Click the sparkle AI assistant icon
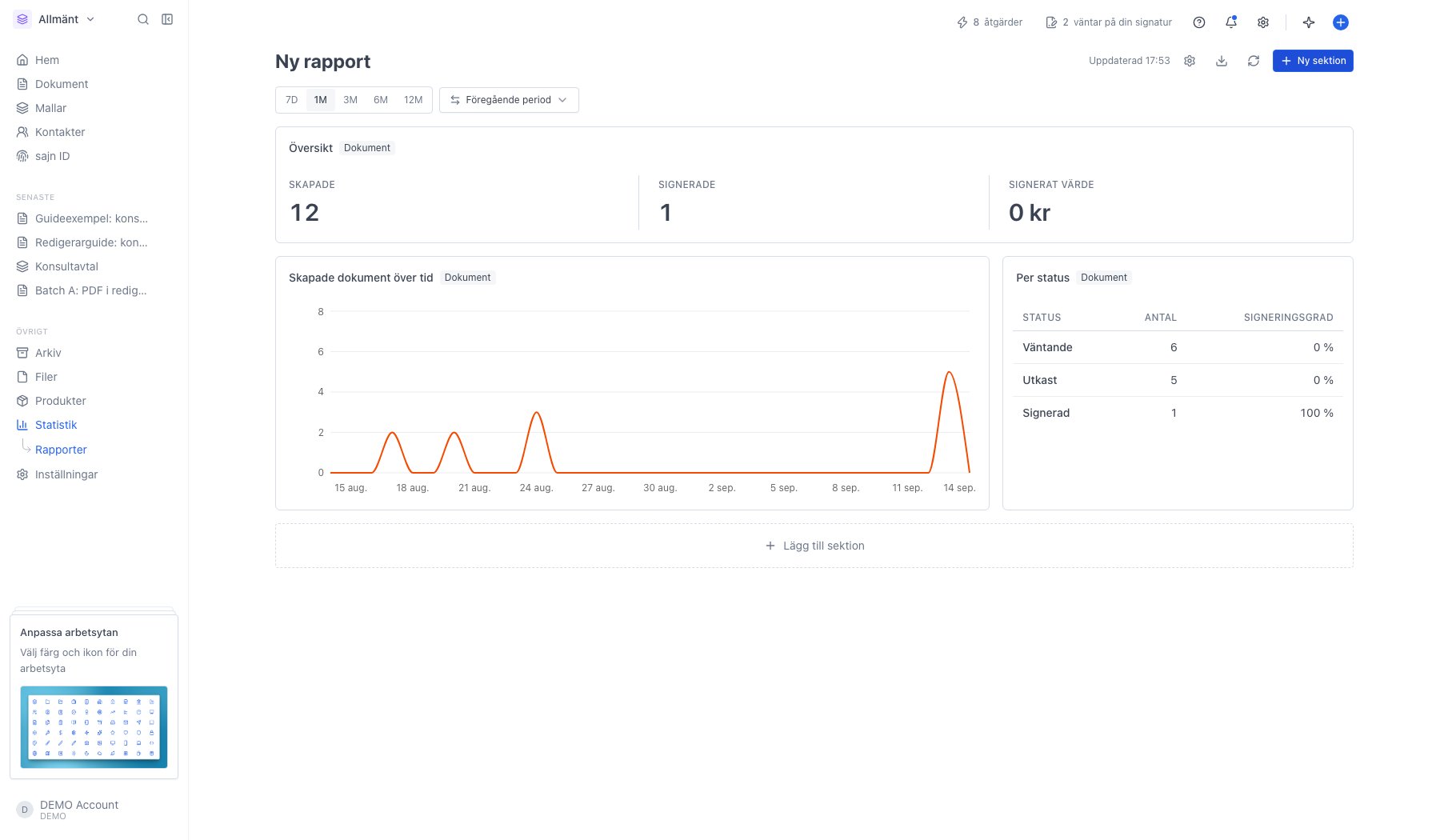Image resolution: width=1440 pixels, height=840 pixels. 1309,22
